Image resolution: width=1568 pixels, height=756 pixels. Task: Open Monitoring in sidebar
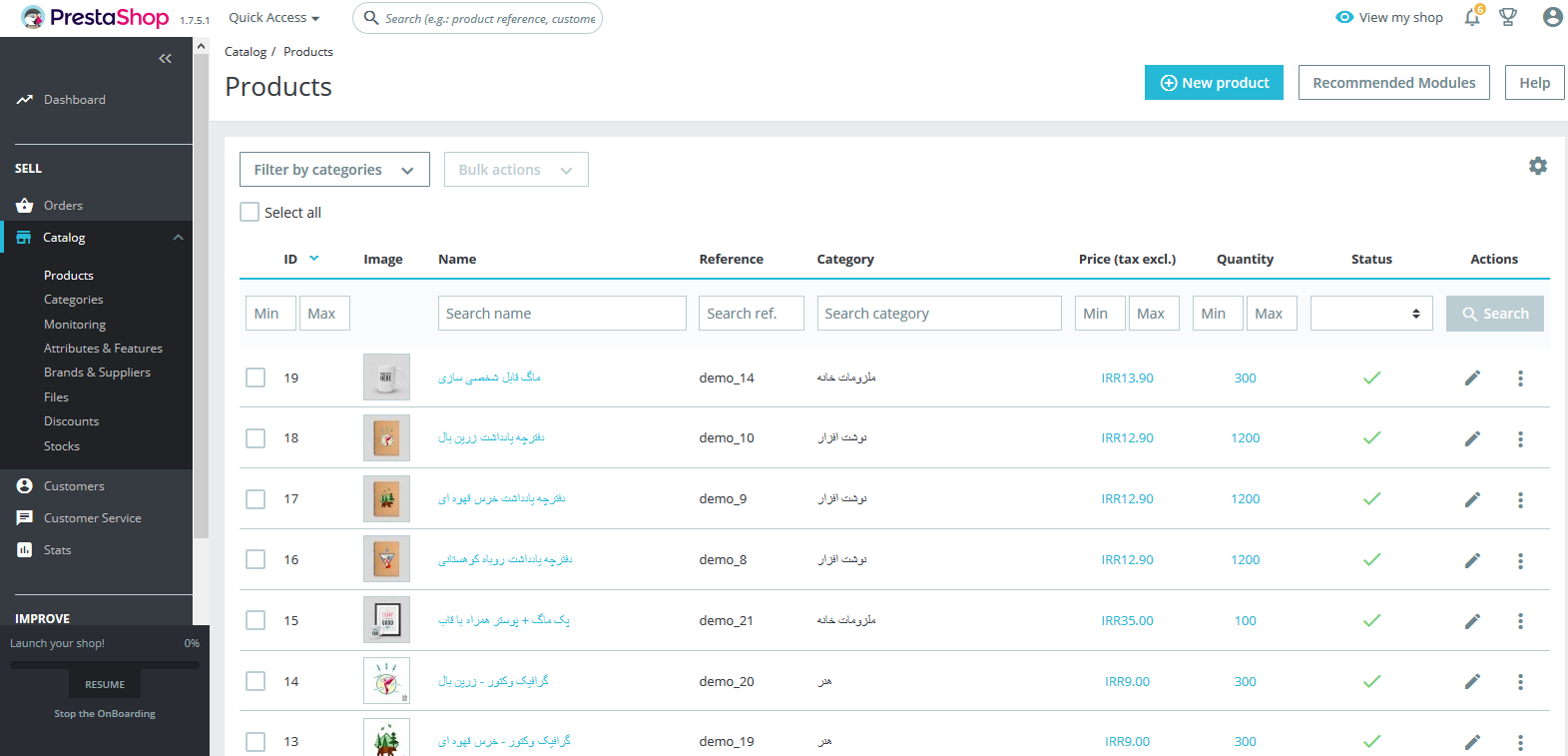tap(75, 325)
